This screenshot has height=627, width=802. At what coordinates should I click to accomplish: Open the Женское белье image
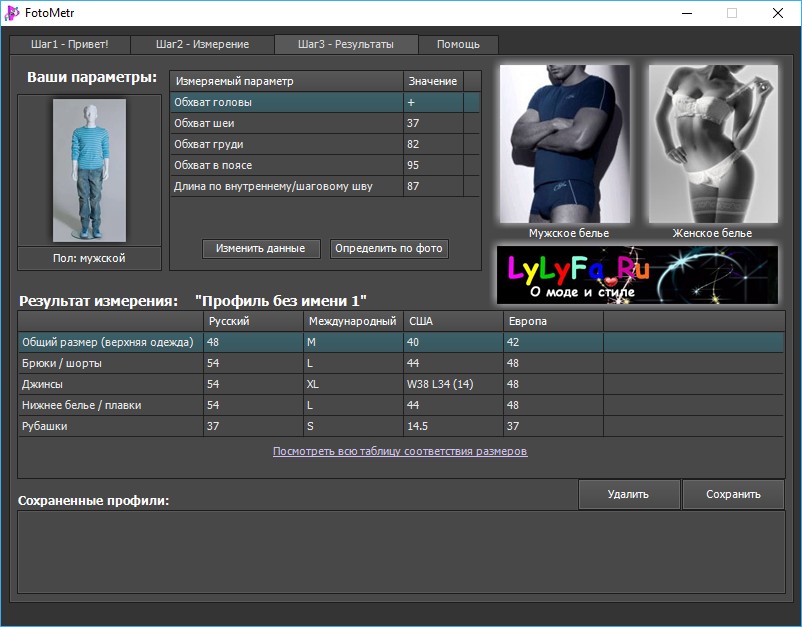pos(714,144)
